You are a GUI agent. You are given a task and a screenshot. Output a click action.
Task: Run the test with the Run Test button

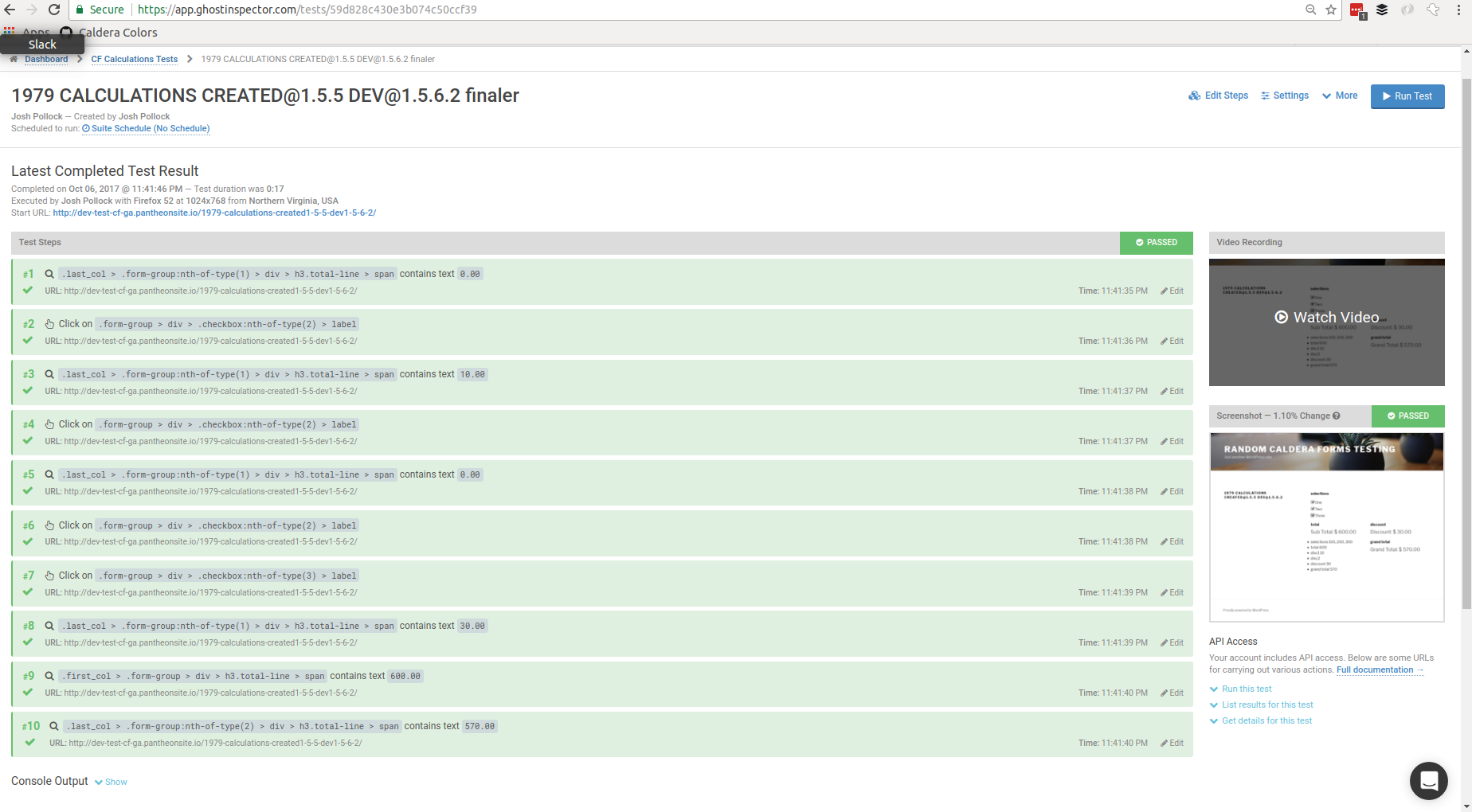1407,96
